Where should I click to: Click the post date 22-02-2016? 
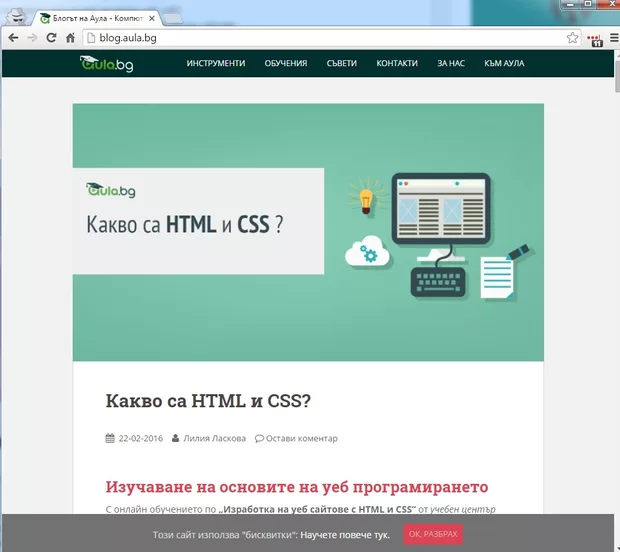(141, 438)
